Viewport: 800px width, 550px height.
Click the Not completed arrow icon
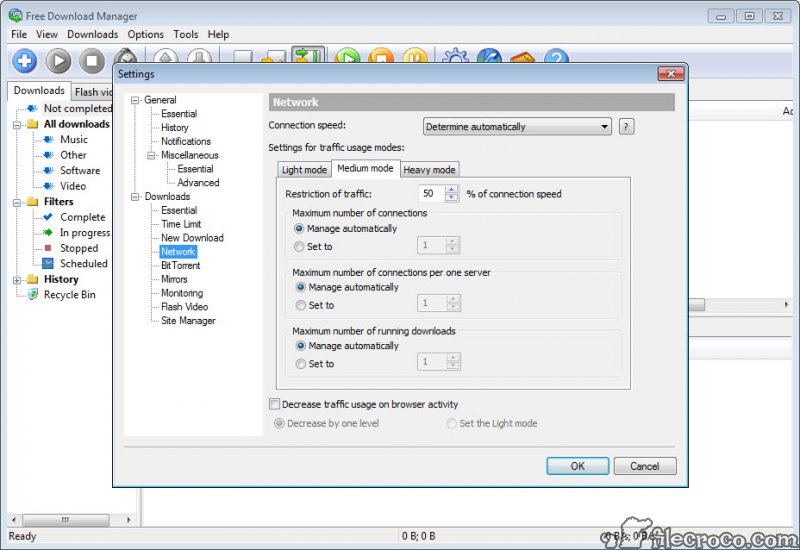click(x=32, y=108)
